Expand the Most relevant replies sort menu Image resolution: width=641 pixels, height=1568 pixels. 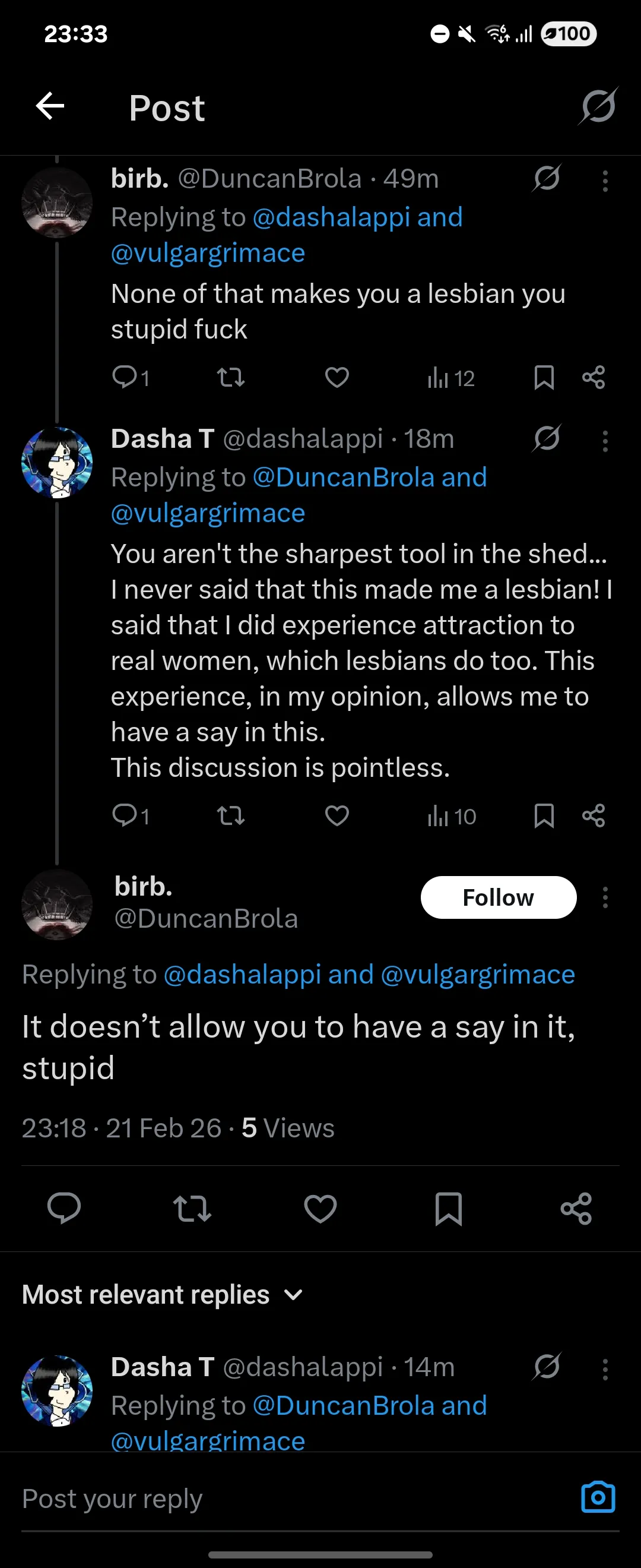click(163, 1295)
